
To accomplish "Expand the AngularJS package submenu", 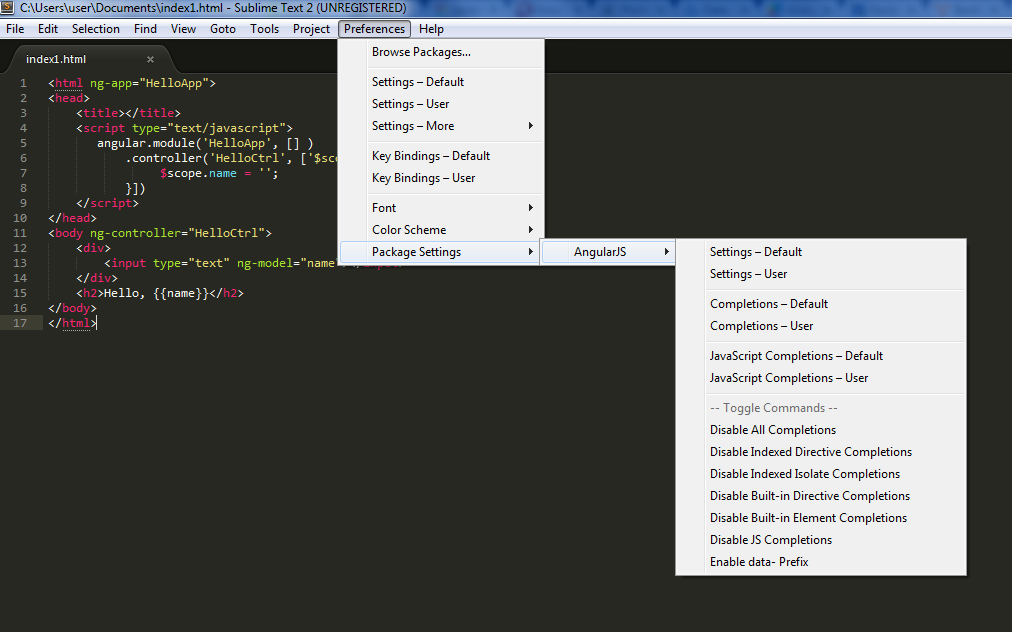I will pos(609,252).
